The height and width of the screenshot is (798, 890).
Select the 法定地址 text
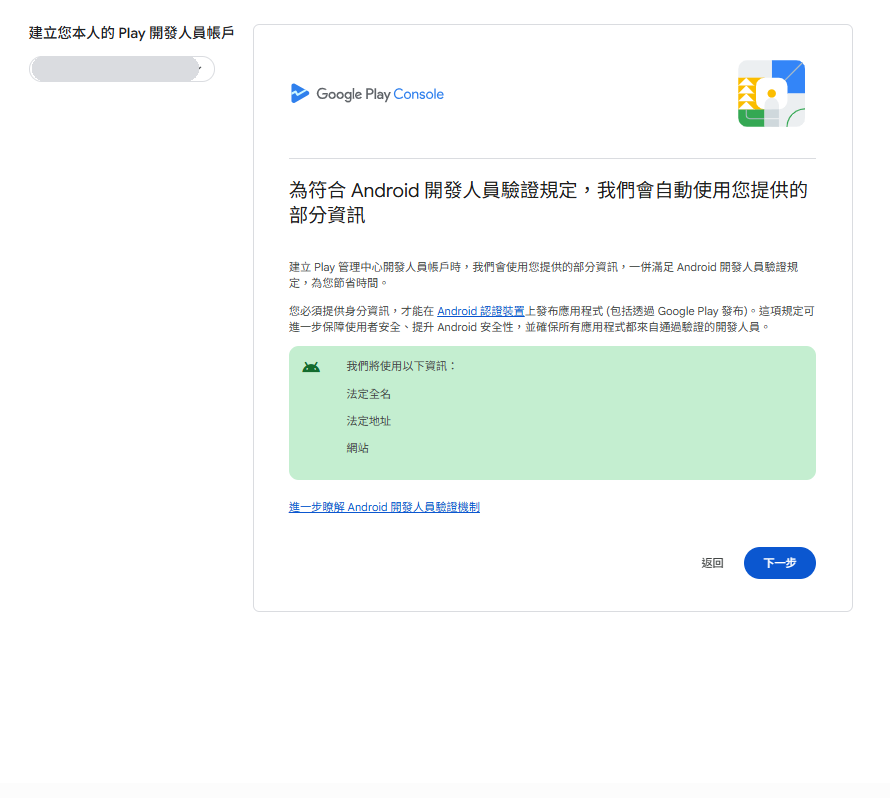point(368,421)
